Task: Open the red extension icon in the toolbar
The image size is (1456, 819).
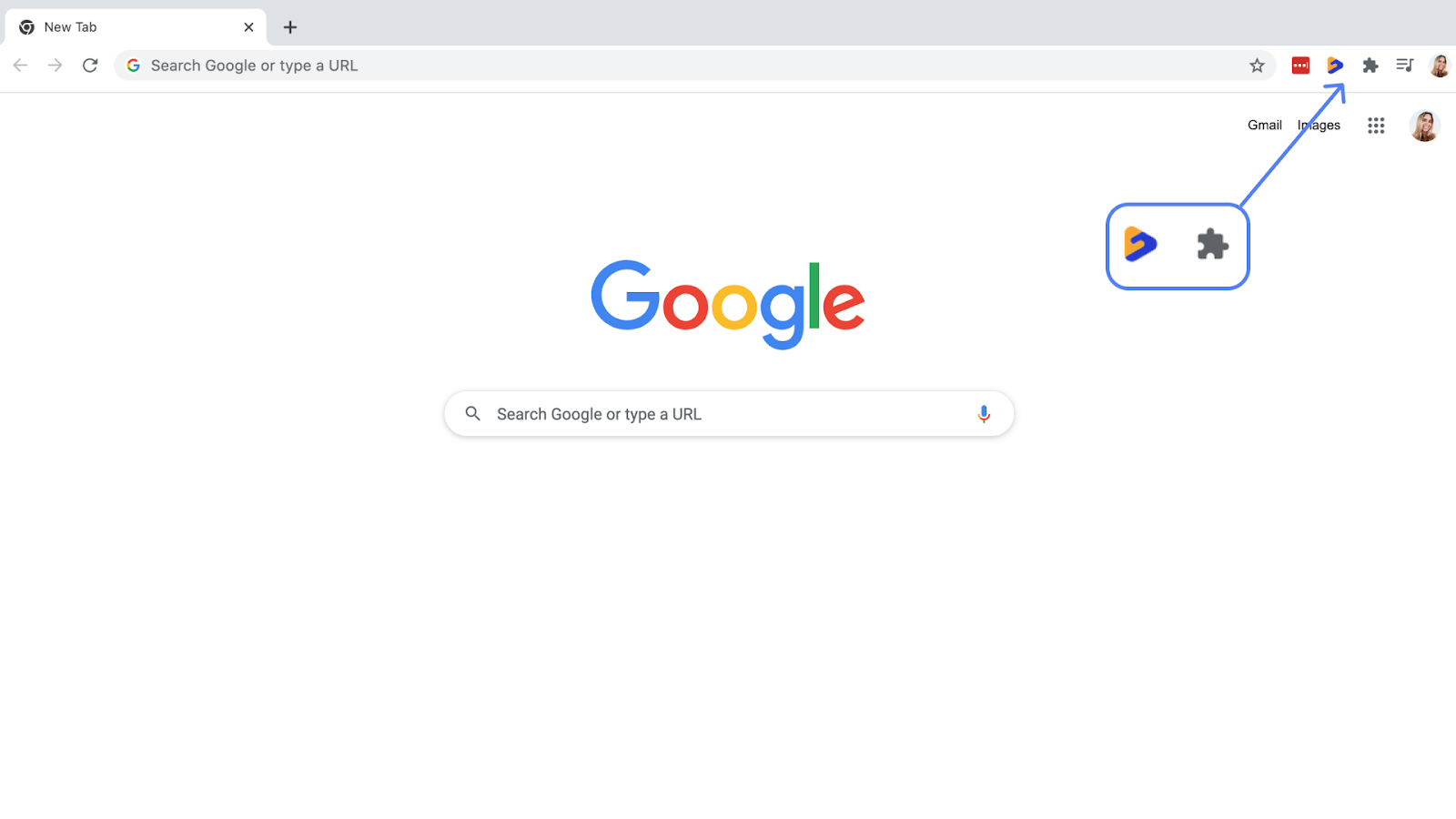Action: (1300, 66)
